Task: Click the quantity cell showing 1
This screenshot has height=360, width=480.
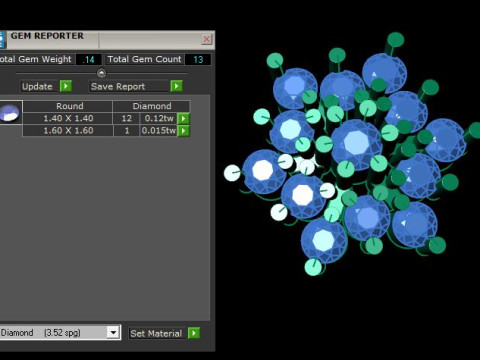Action: click(x=126, y=131)
